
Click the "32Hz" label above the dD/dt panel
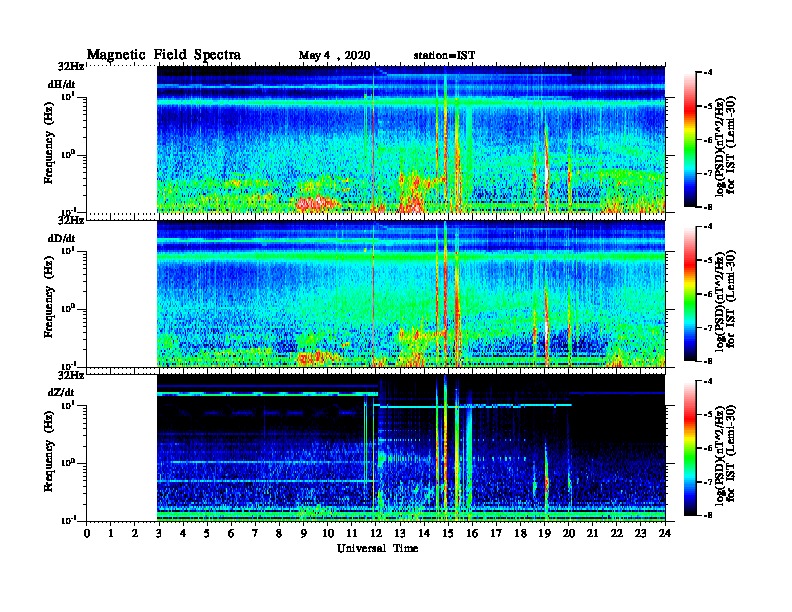71,221
